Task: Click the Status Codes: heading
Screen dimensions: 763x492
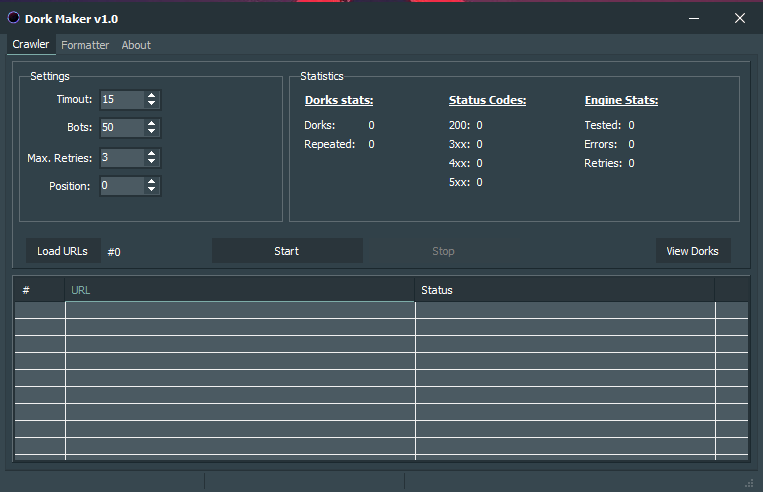Action: click(487, 100)
